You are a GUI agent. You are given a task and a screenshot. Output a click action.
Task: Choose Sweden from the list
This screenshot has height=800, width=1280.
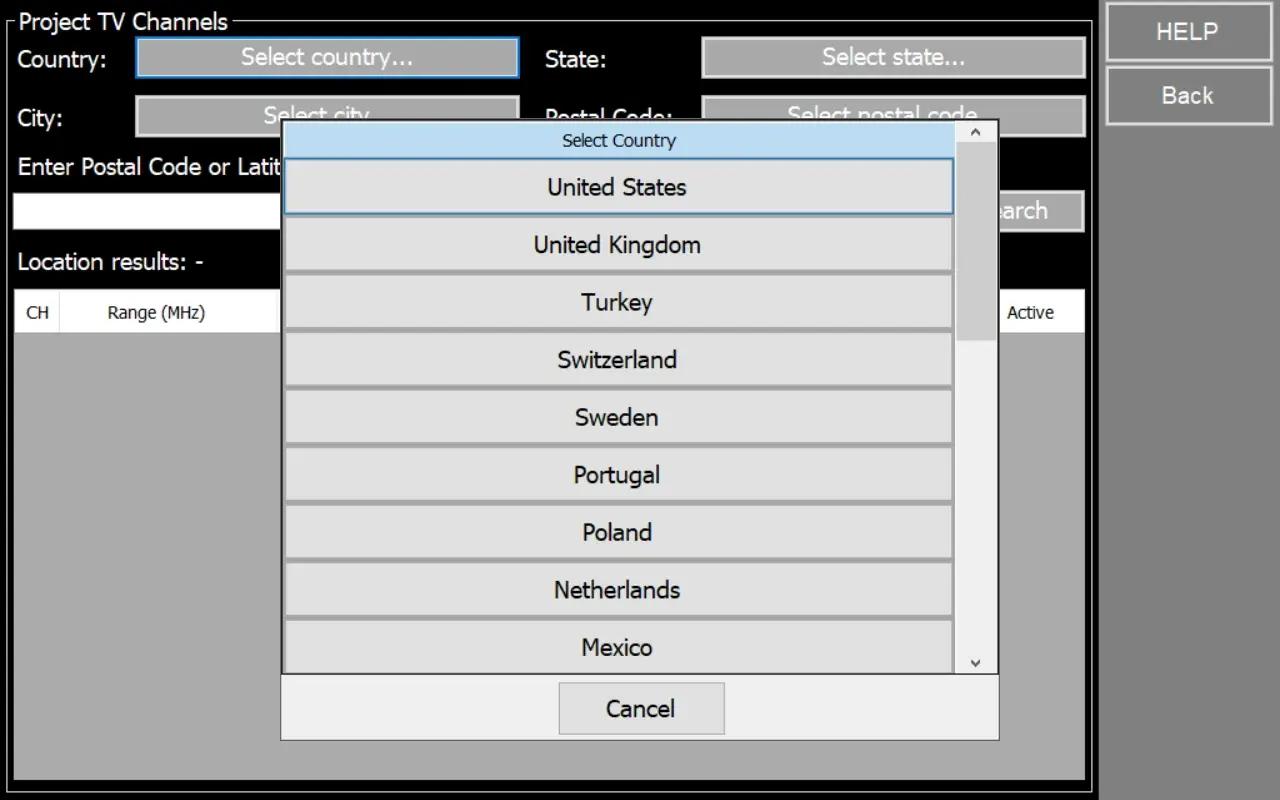pos(617,417)
